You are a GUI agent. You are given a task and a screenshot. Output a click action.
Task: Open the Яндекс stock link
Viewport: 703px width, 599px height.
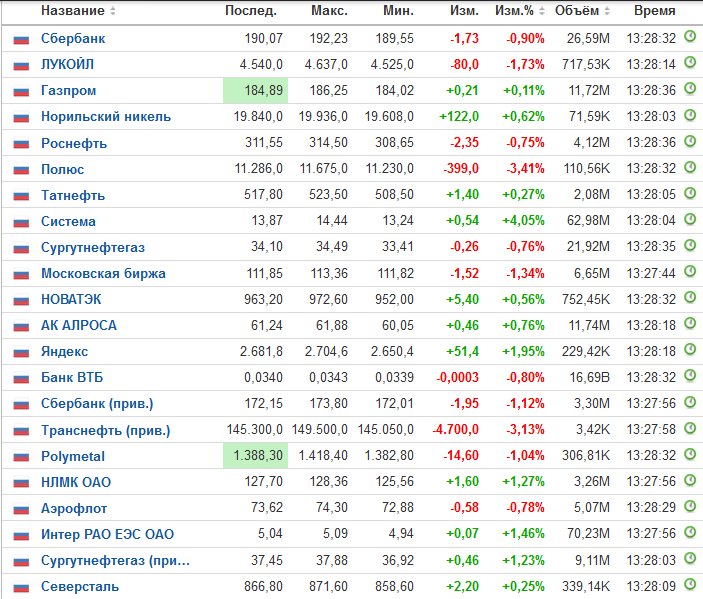pos(65,351)
